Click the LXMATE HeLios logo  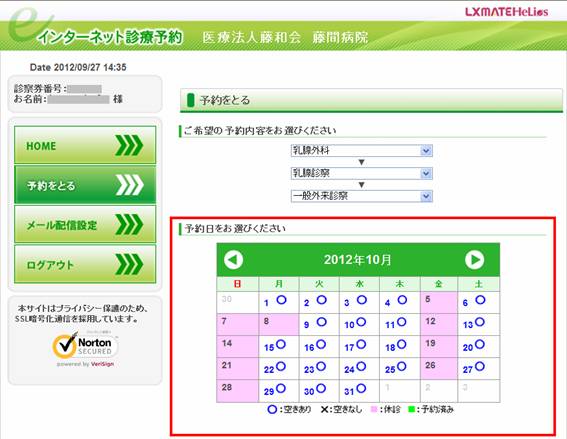507,12
